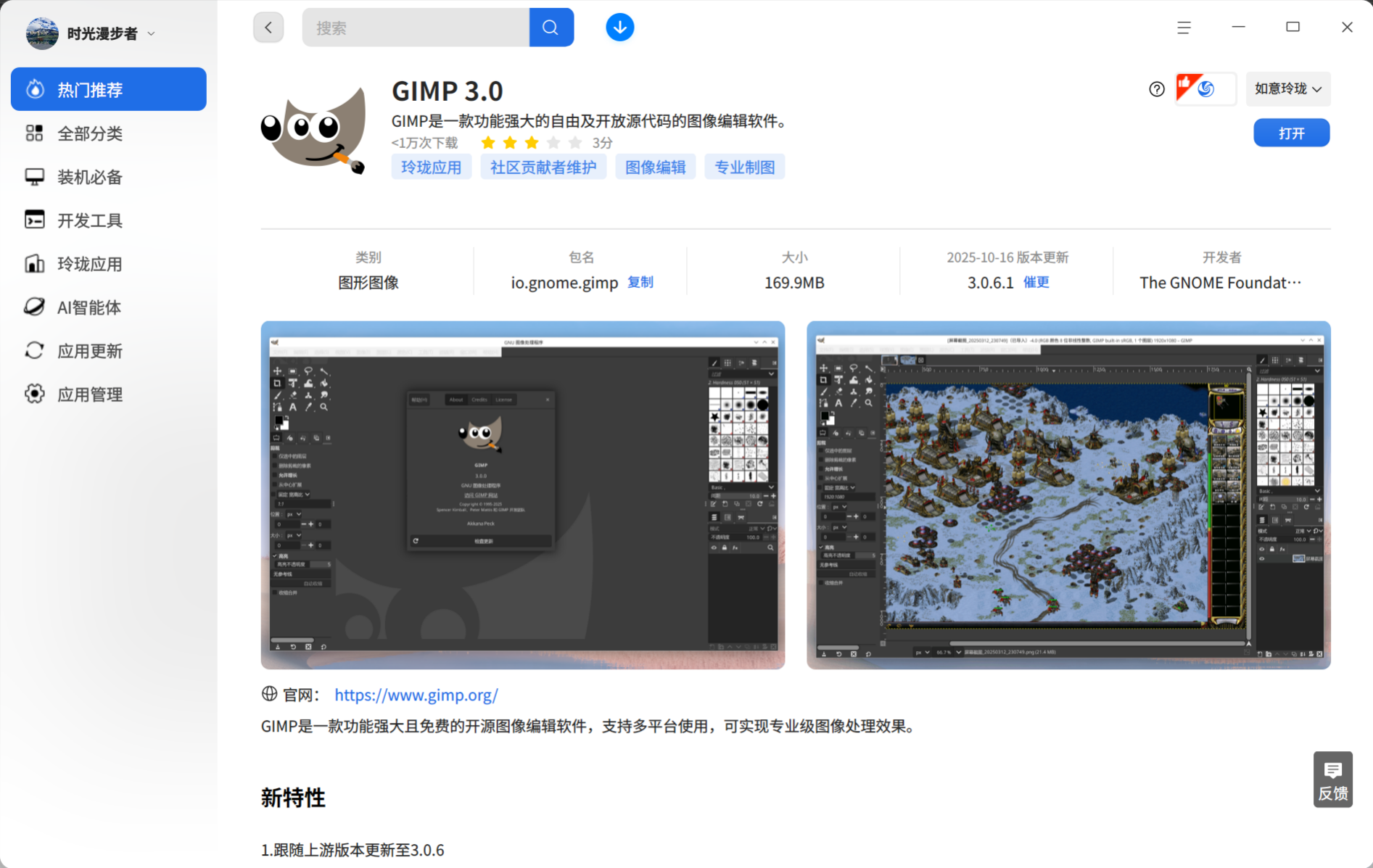Viewport: 1373px width, 868px height.
Task: Go to 应用更新 page
Action: (x=109, y=351)
